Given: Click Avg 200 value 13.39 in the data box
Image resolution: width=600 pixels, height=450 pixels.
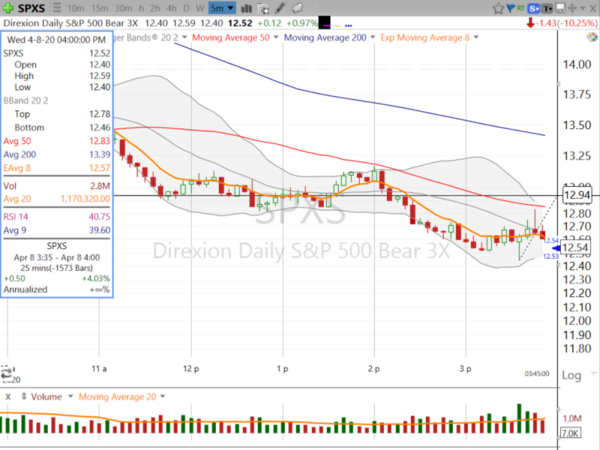Looking at the screenshot, I should pos(99,155).
